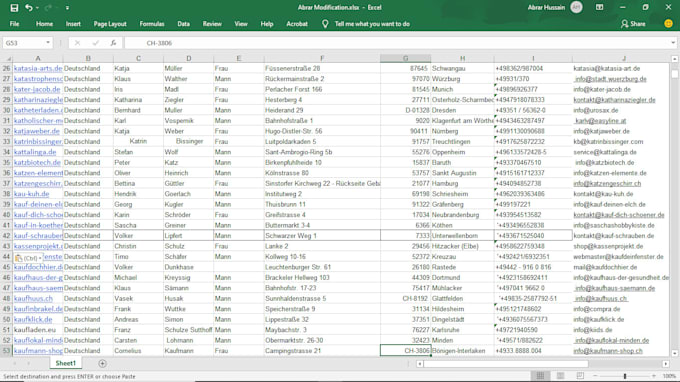This screenshot has height=382, width=680.
Task: Switch to Page Break Preview icon
Action: click(580, 376)
